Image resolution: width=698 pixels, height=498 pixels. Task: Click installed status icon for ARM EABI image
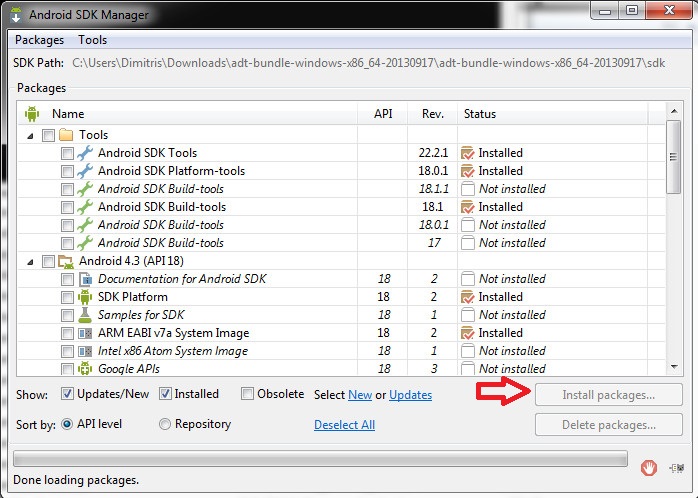point(467,333)
